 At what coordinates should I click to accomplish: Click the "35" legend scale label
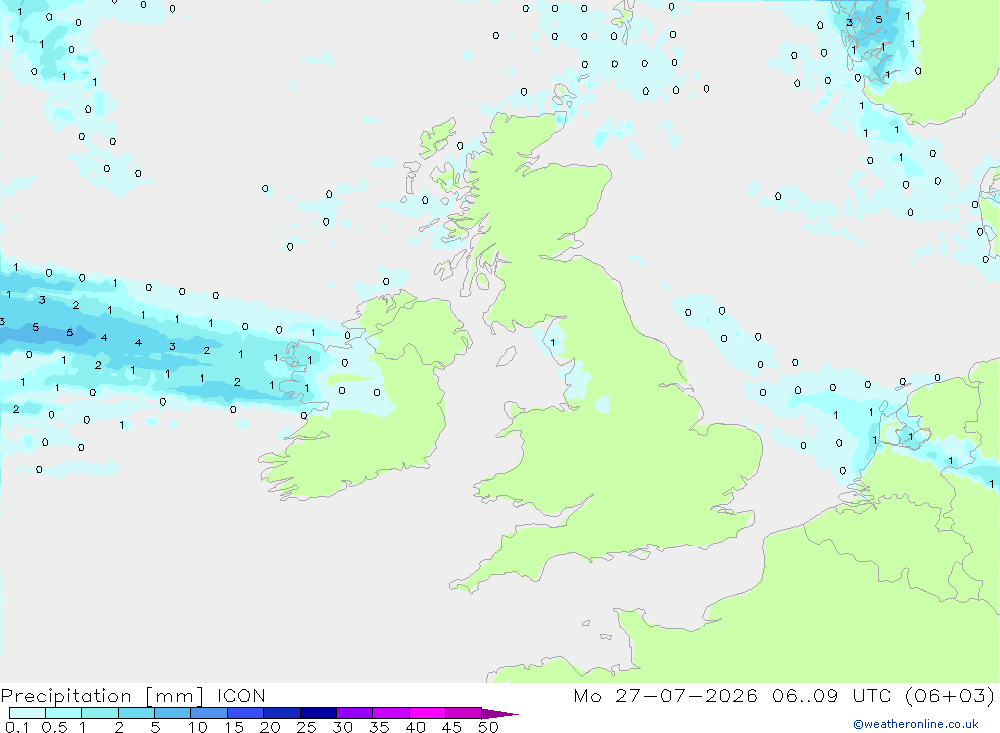379,727
